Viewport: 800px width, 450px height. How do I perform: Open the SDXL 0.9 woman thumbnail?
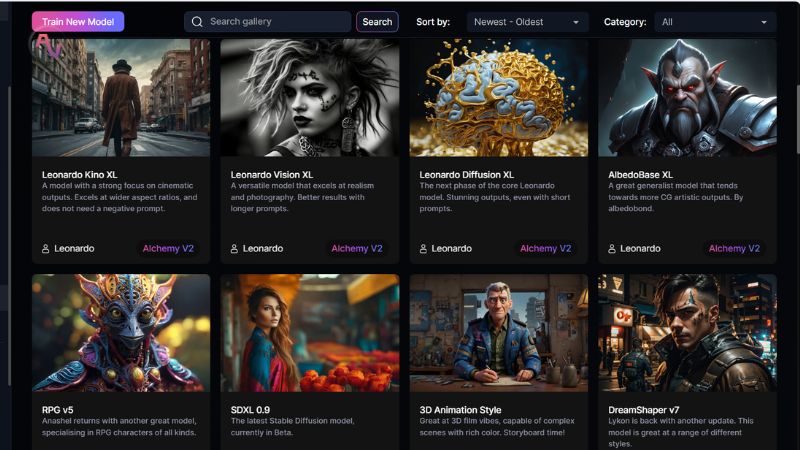tap(310, 333)
